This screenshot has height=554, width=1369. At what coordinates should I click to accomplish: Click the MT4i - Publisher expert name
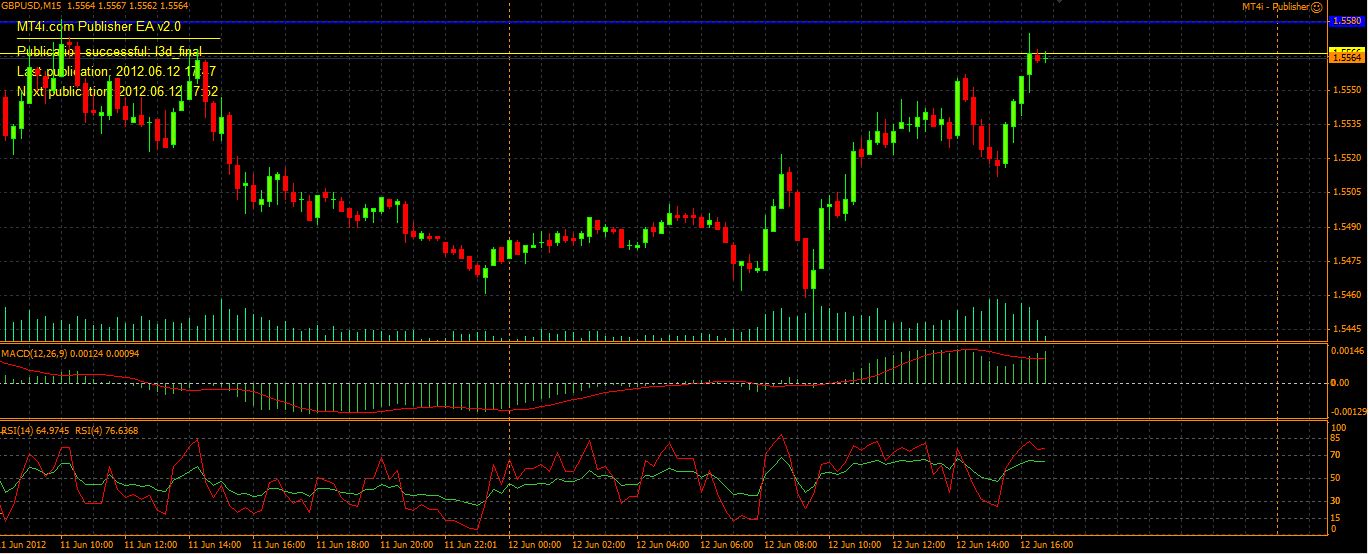click(x=1275, y=6)
